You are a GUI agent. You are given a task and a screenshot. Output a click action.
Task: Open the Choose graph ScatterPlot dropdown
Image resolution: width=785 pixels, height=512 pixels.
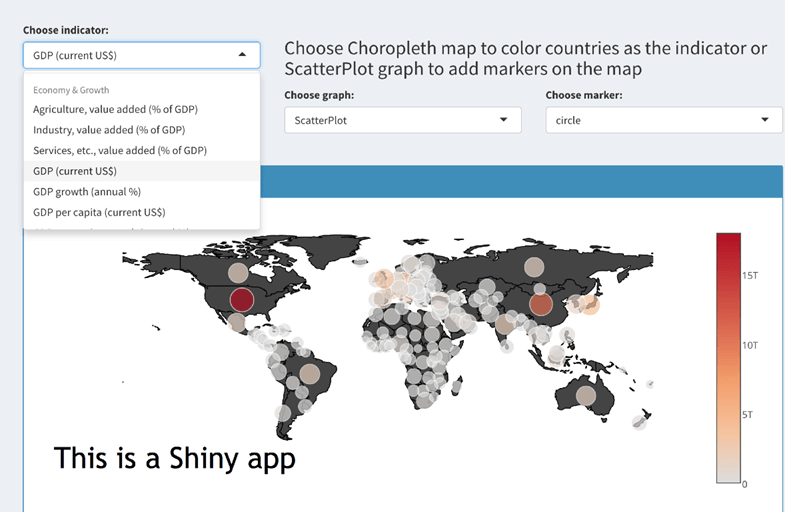pyautogui.click(x=402, y=120)
